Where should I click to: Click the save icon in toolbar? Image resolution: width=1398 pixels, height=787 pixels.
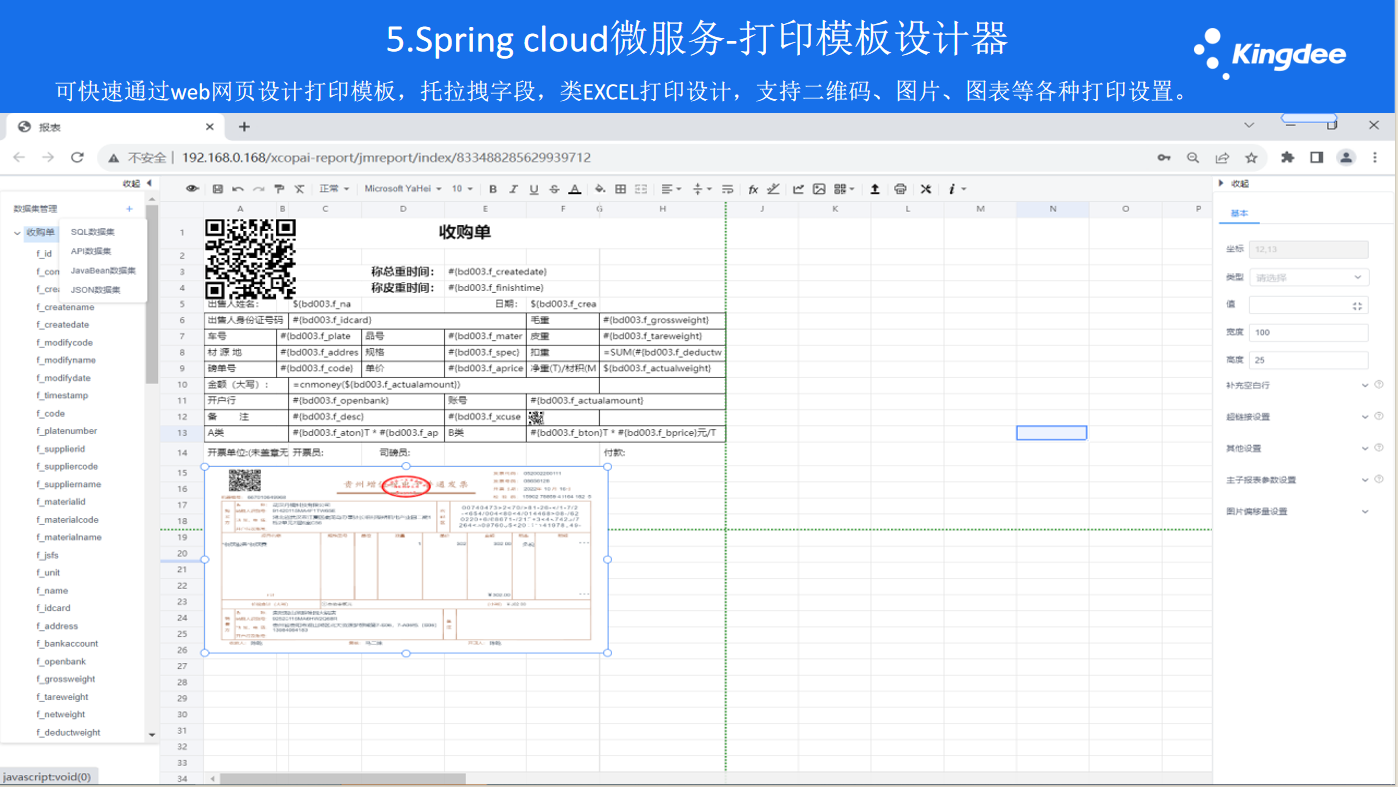[x=217, y=189]
